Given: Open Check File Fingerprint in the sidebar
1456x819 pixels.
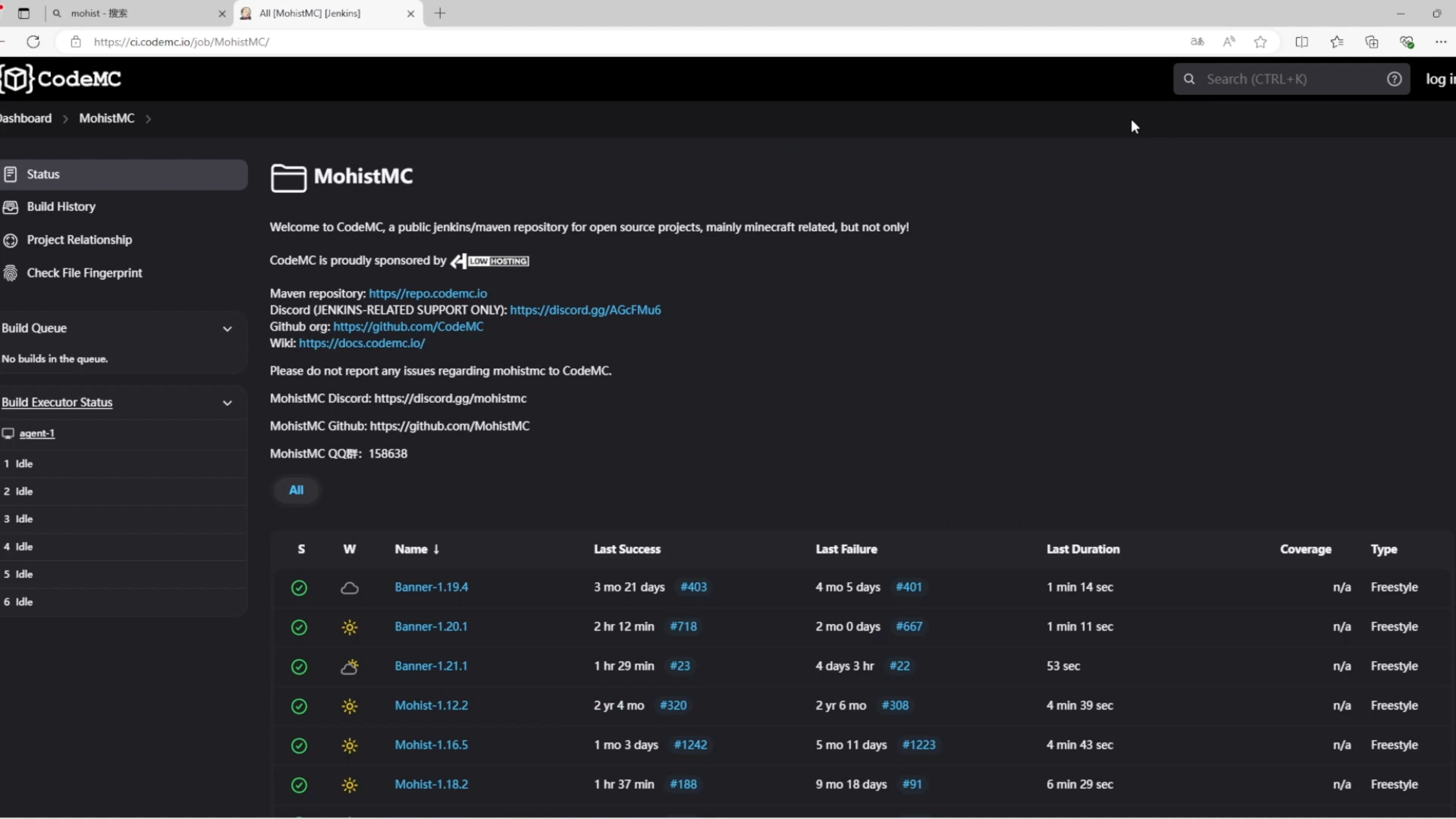Looking at the screenshot, I should [84, 273].
